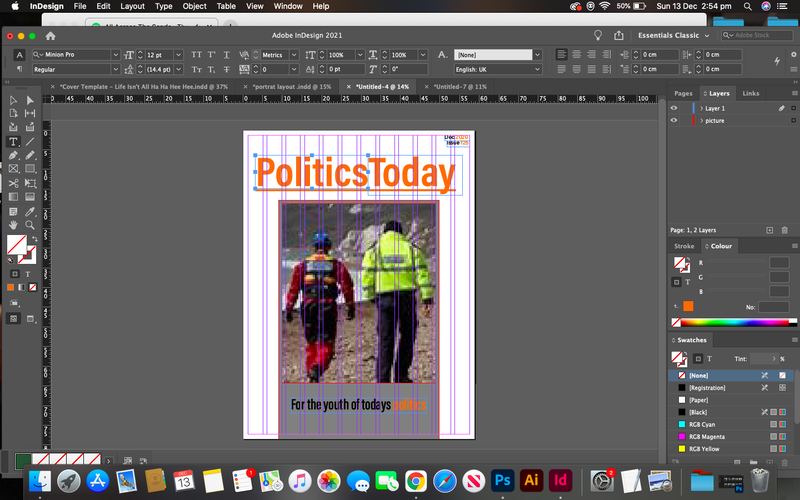The height and width of the screenshot is (500, 800).
Task: Select the Gradient Feather tool
Action: tap(30, 196)
